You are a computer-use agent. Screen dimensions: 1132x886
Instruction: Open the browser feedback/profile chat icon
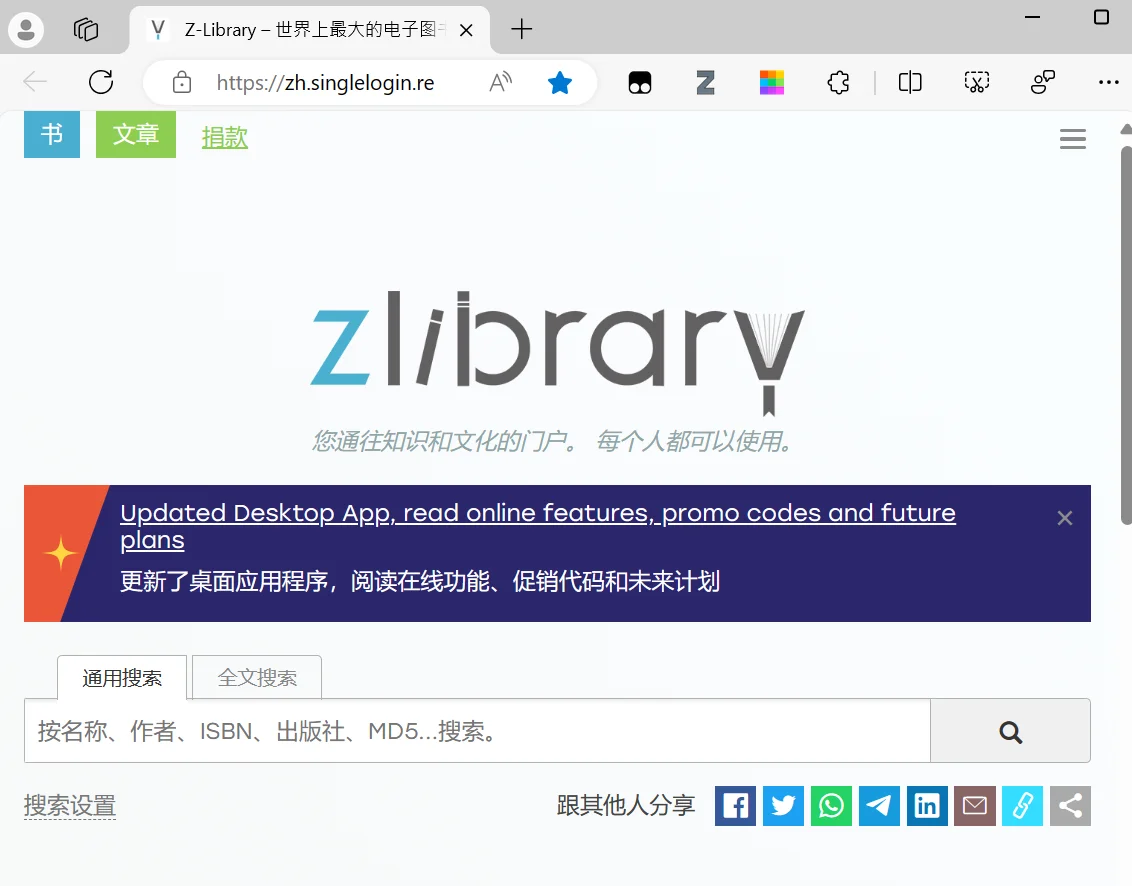(1042, 82)
